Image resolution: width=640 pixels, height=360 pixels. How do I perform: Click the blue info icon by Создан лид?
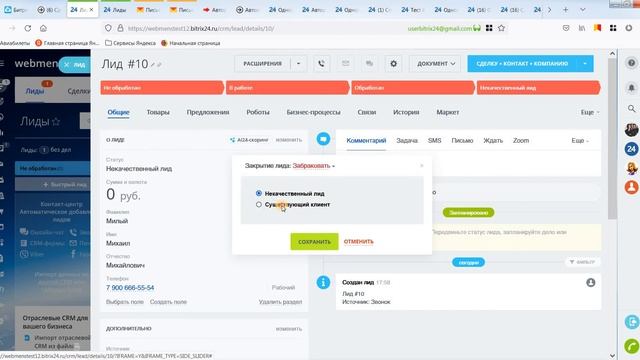(323, 282)
